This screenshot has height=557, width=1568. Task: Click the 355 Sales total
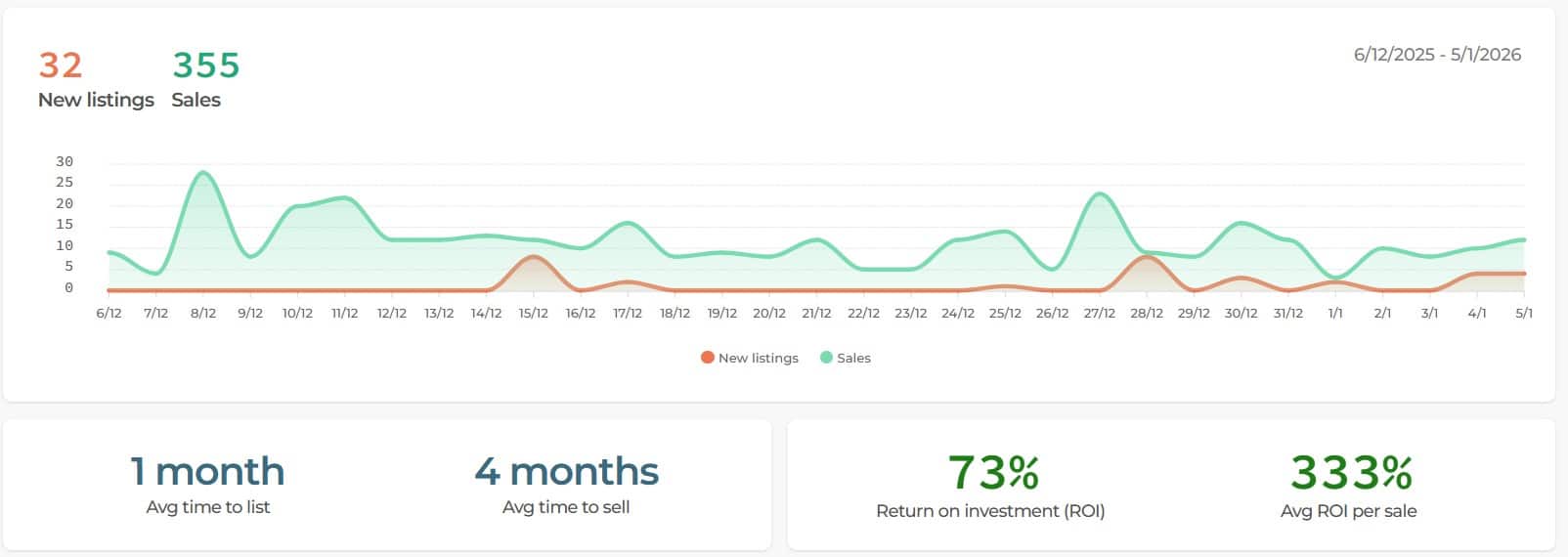point(205,65)
